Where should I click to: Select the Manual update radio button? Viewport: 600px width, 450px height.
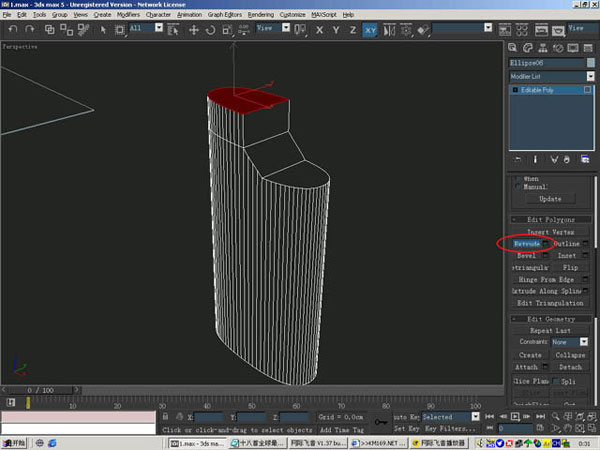(518, 186)
